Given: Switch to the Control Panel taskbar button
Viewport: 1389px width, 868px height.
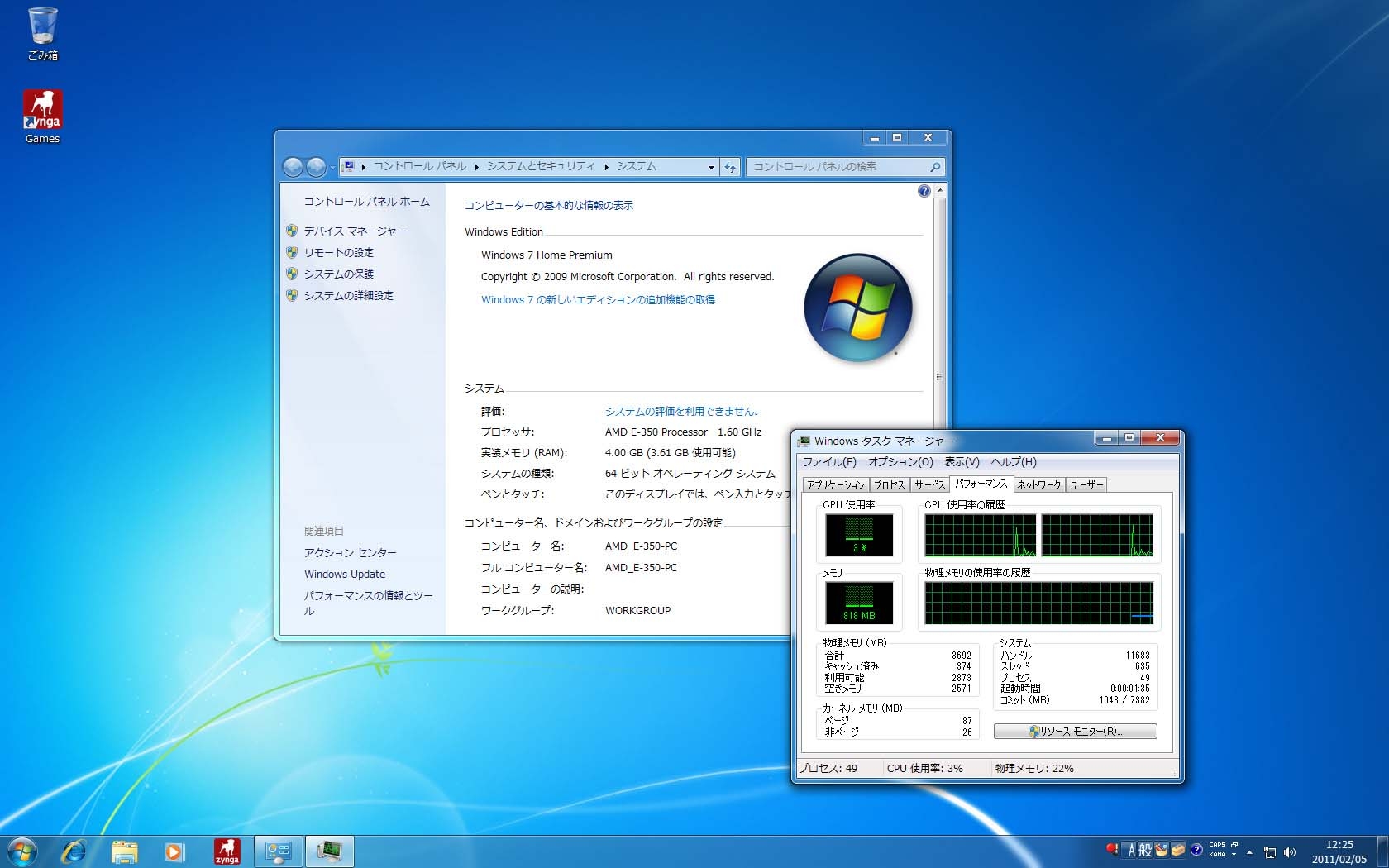Looking at the screenshot, I should 279,851.
